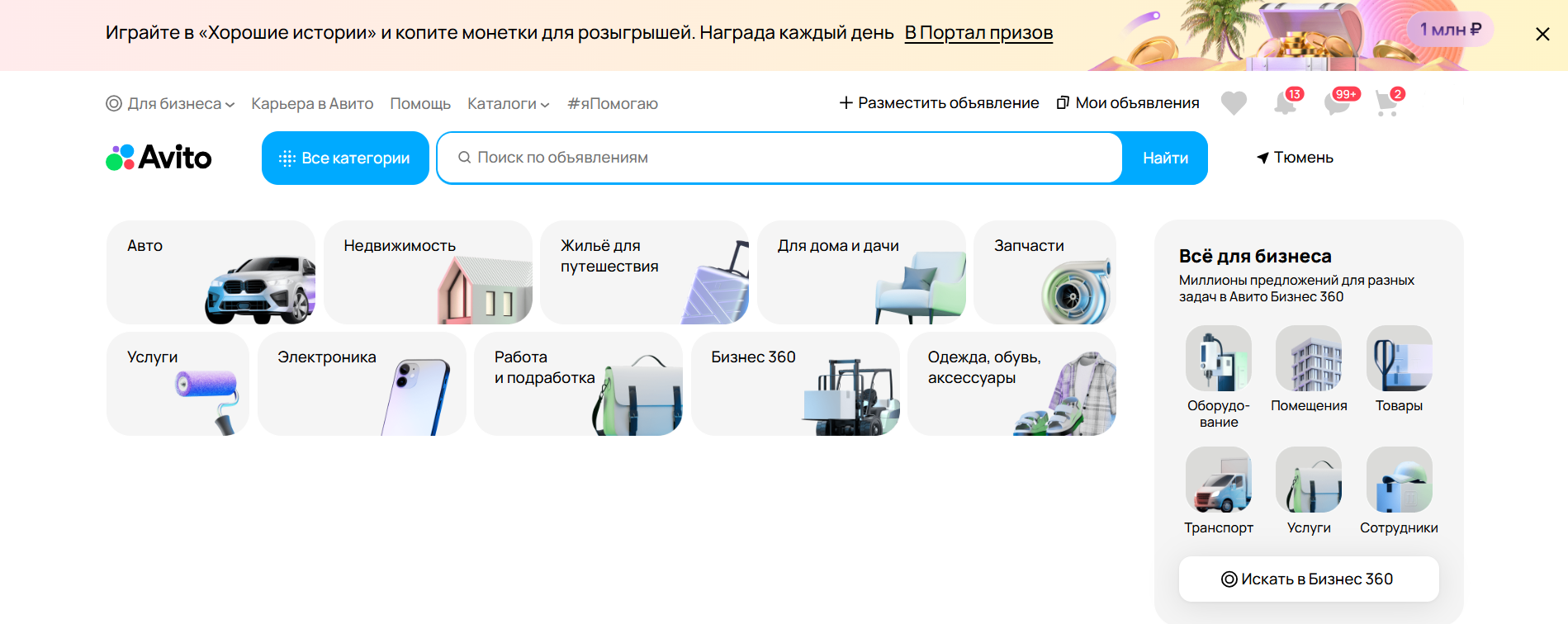Click Разместить объявление
Screen dimensions: 1568x624
coord(939,103)
